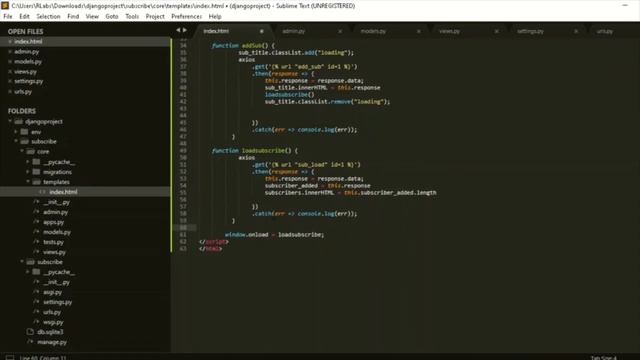Open the View menu

(92, 17)
